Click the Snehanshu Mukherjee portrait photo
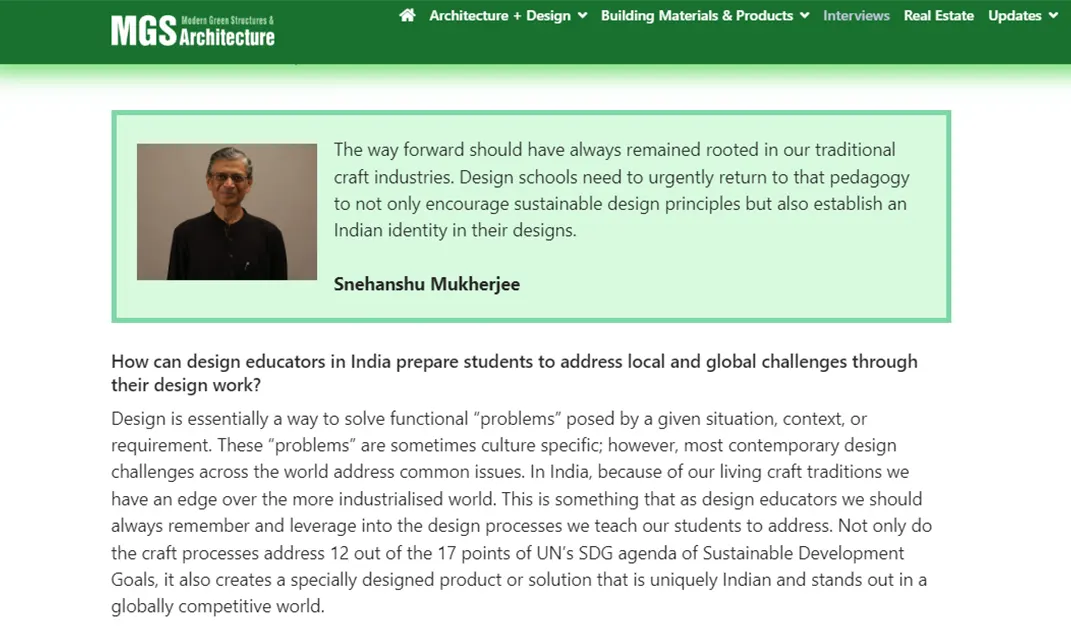The height and width of the screenshot is (637, 1071). pyautogui.click(x=213, y=212)
